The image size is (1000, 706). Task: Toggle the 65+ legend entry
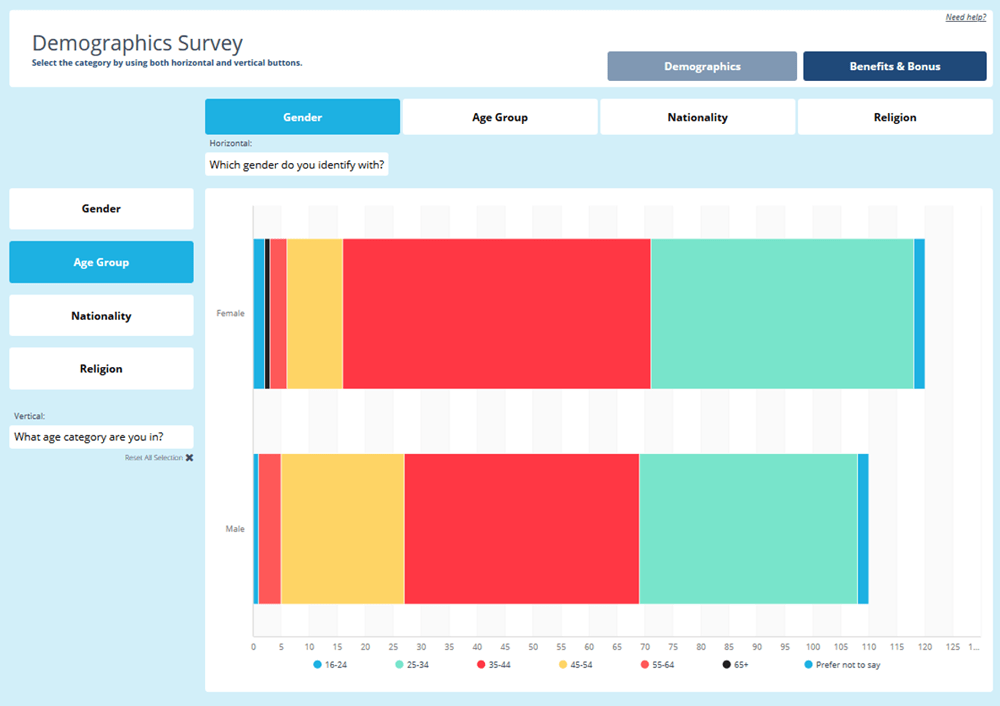click(735, 665)
